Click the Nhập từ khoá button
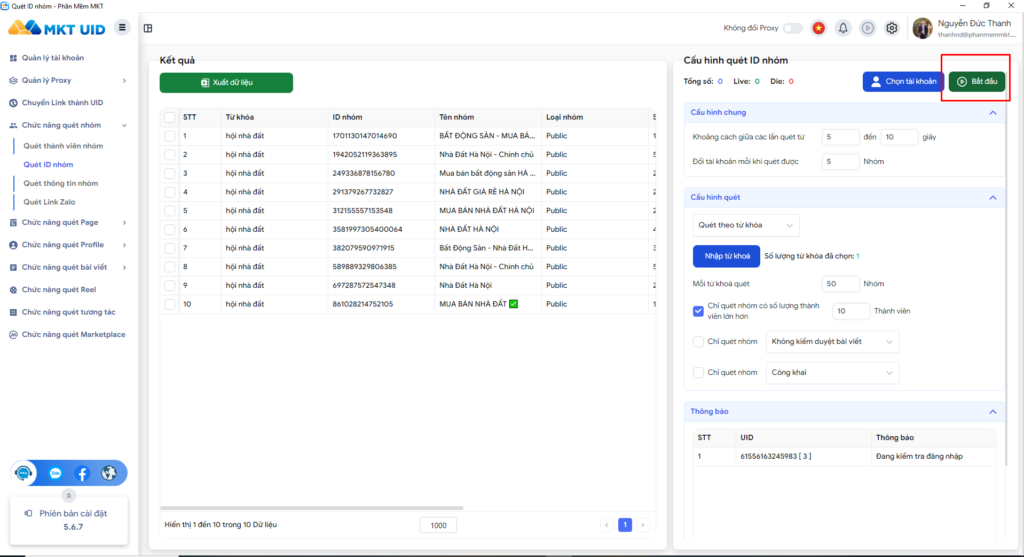This screenshot has width=1024, height=557. [726, 256]
